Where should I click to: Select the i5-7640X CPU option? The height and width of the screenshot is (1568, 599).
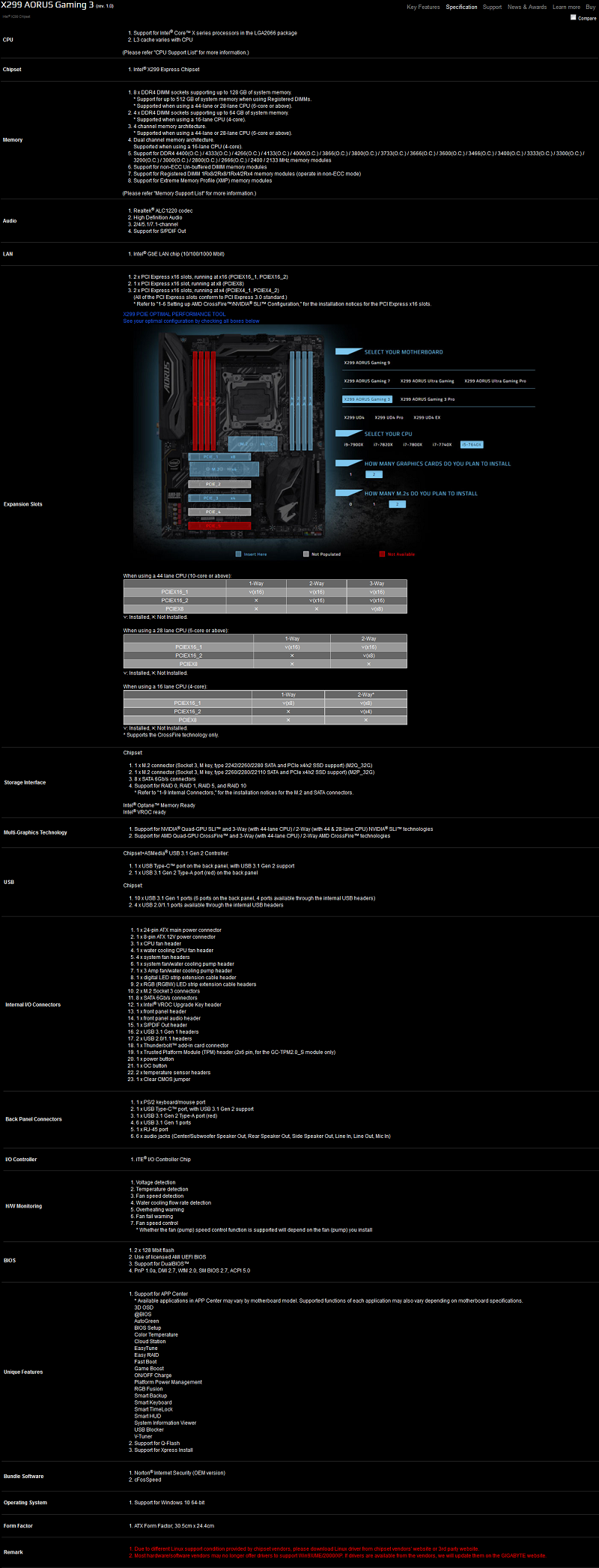coord(472,444)
